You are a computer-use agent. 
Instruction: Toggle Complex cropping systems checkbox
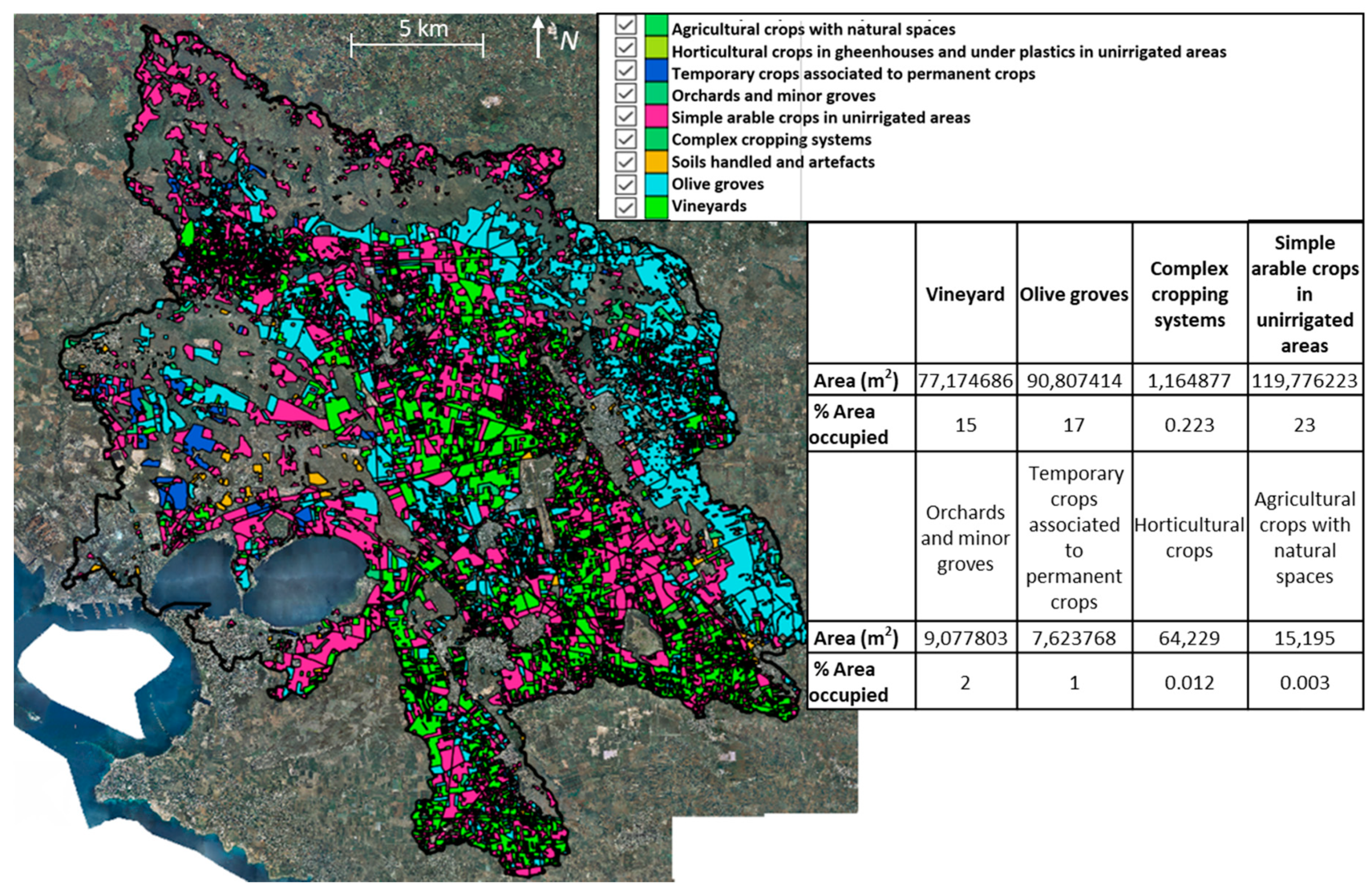pos(625,139)
